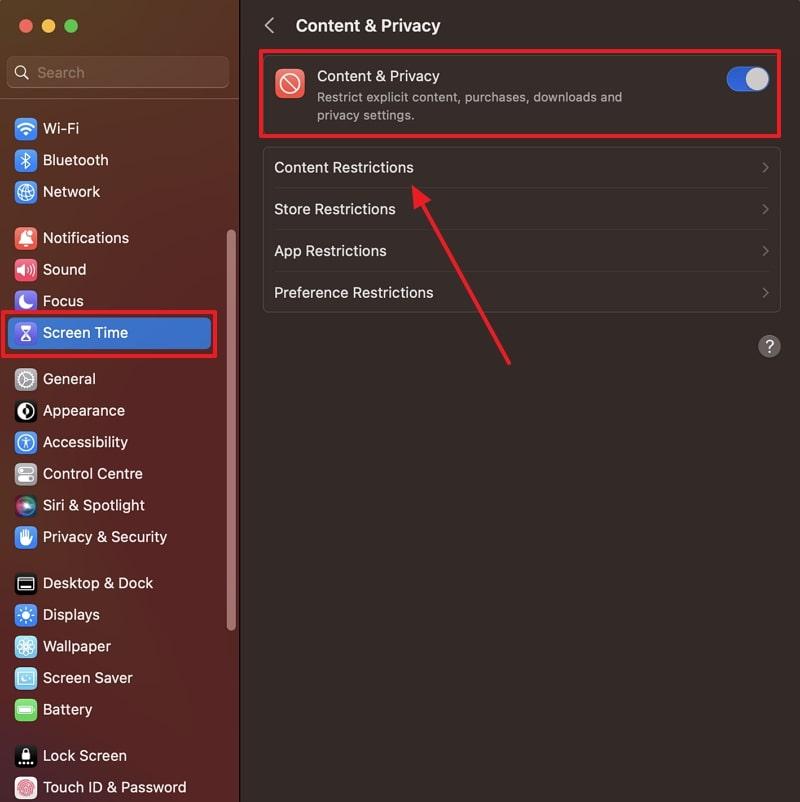Image resolution: width=800 pixels, height=802 pixels.
Task: Select Battery label in sidebar
Action: point(68,710)
